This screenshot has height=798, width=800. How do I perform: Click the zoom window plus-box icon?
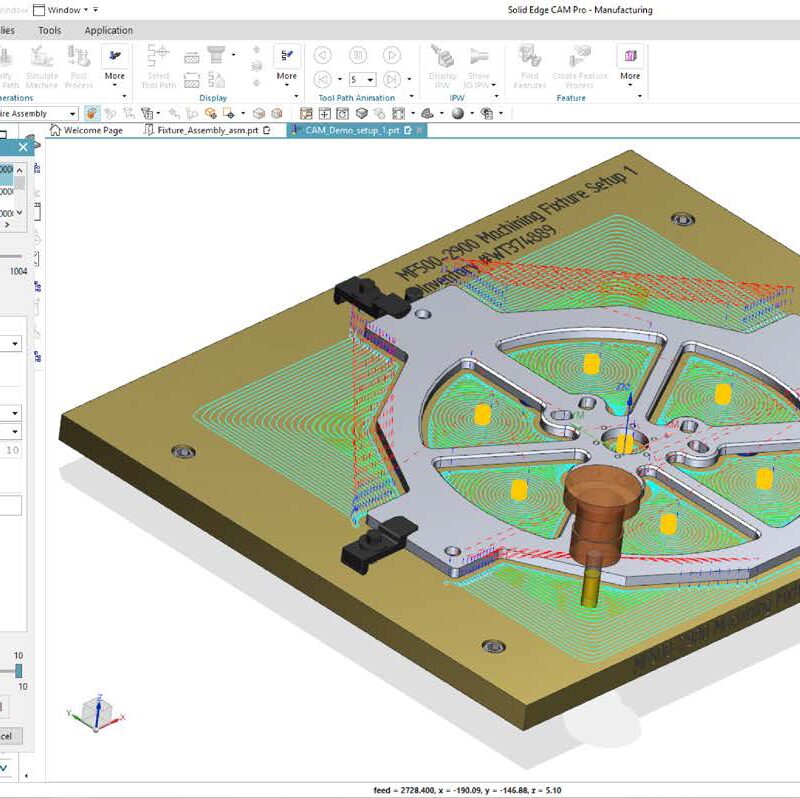point(324,113)
